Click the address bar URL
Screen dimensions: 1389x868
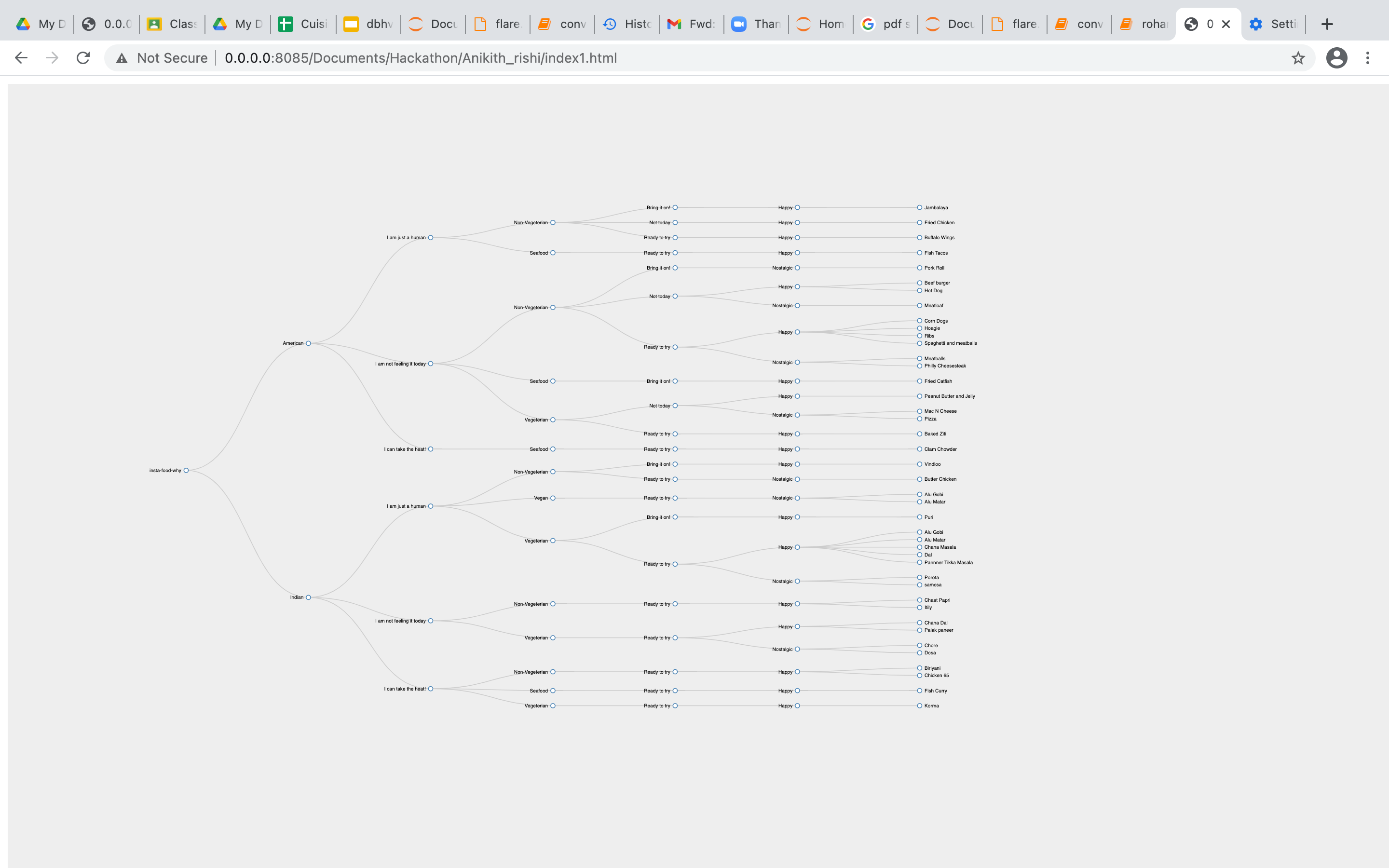coord(420,58)
